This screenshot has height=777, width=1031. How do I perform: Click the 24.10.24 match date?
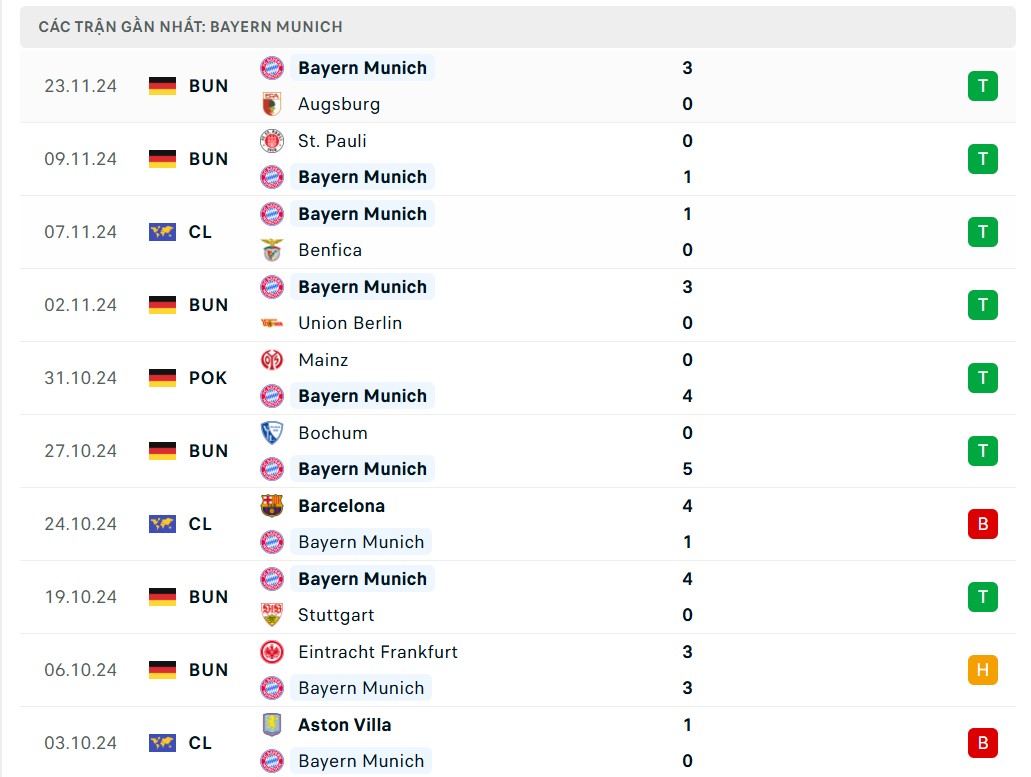point(80,524)
